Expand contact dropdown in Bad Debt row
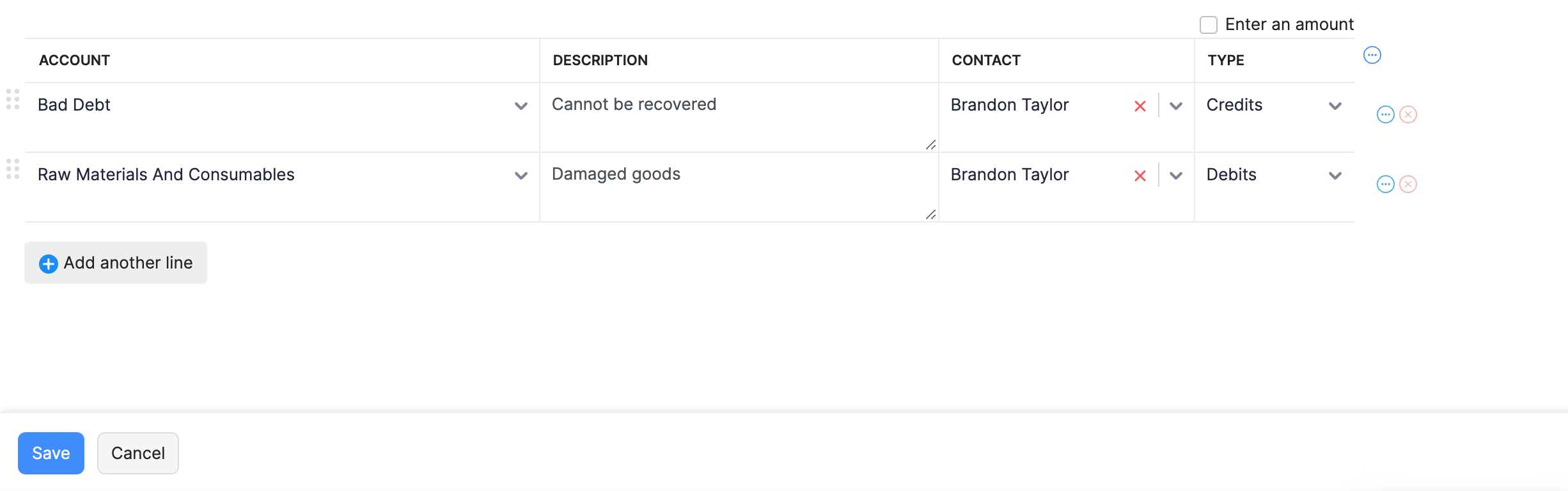Image resolution: width=1568 pixels, height=491 pixels. pos(1175,106)
